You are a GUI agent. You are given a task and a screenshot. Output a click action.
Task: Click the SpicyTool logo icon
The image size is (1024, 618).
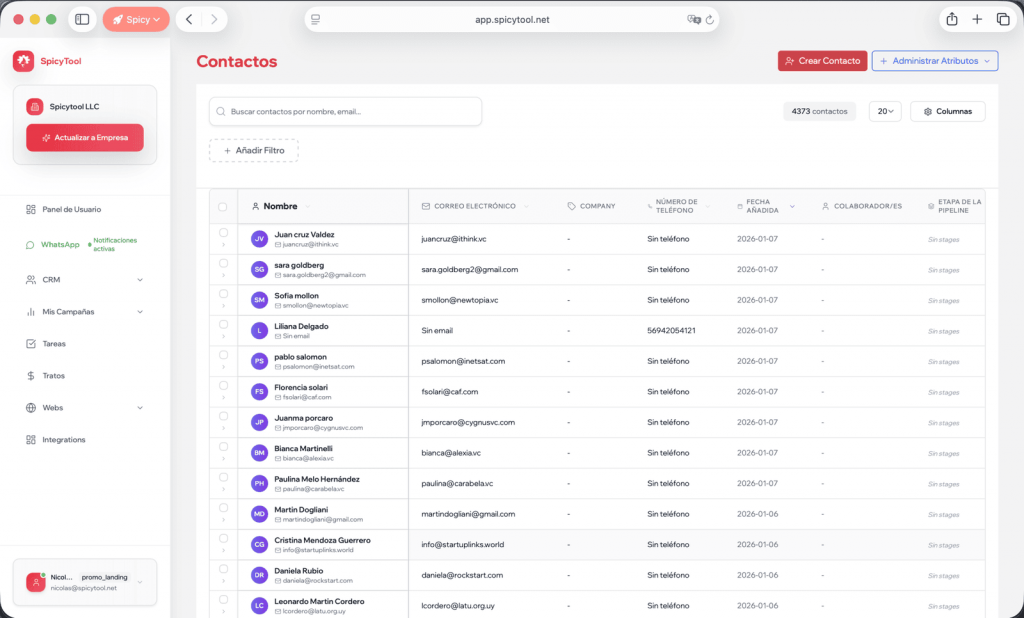click(23, 61)
